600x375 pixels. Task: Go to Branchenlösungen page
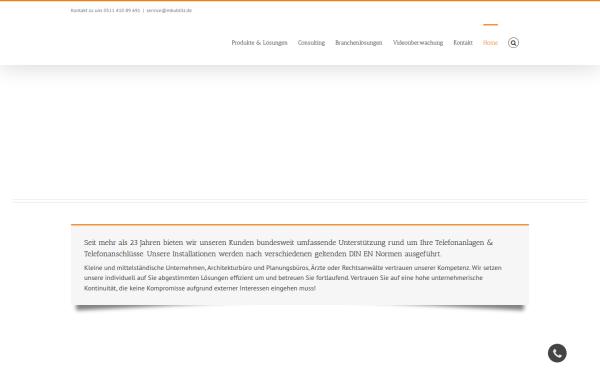[359, 43]
